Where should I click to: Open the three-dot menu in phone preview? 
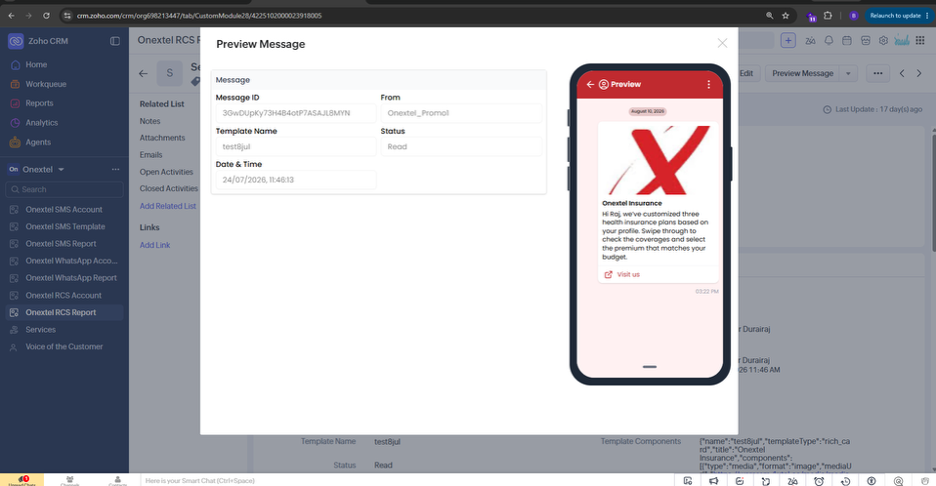[x=709, y=85]
